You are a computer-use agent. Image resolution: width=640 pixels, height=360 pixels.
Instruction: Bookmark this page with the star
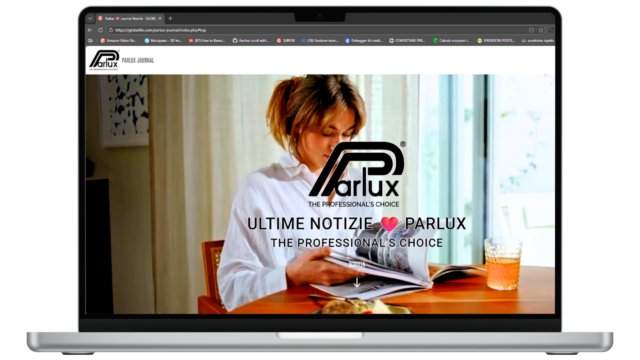tap(541, 30)
